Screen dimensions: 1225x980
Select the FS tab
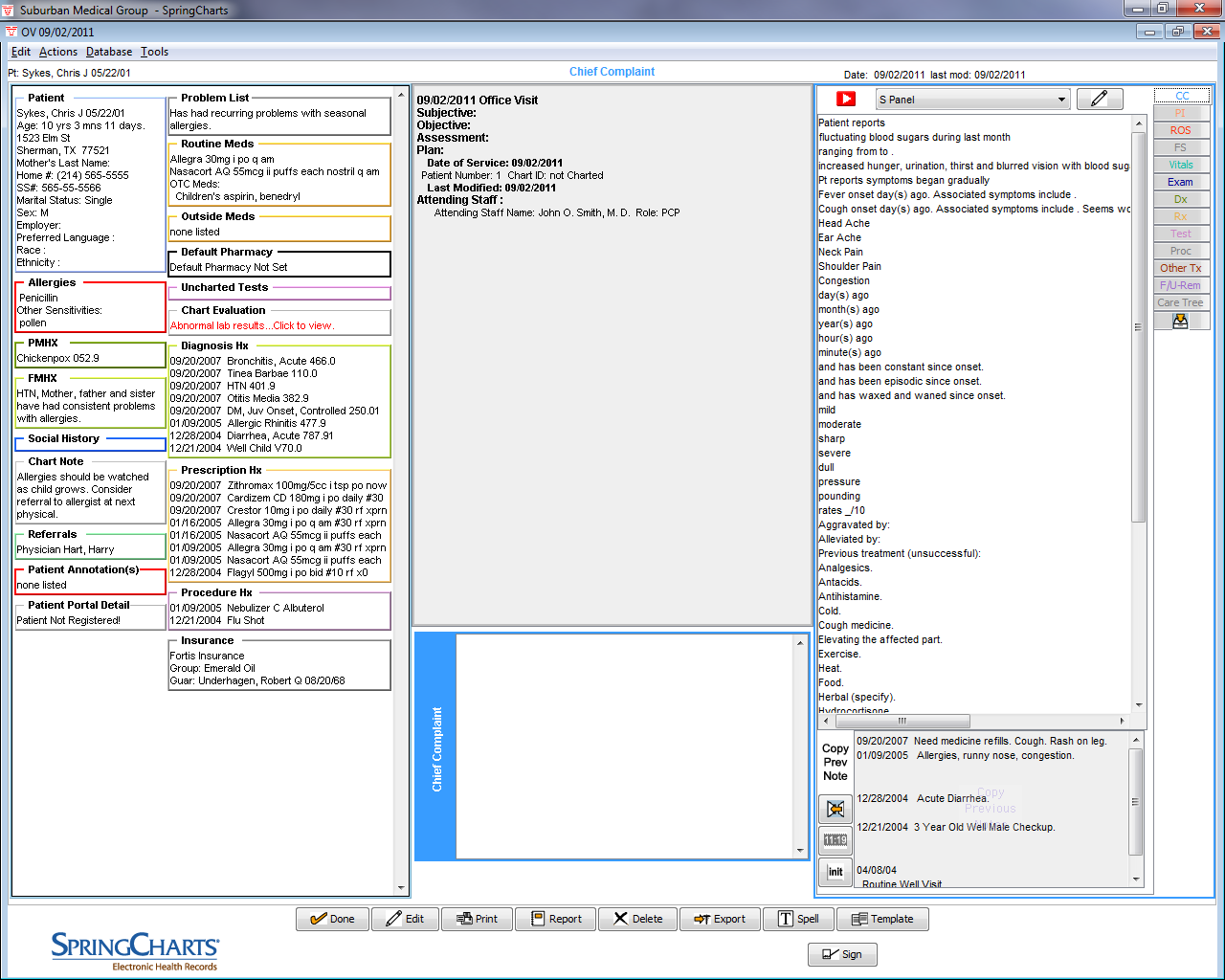click(x=1182, y=147)
